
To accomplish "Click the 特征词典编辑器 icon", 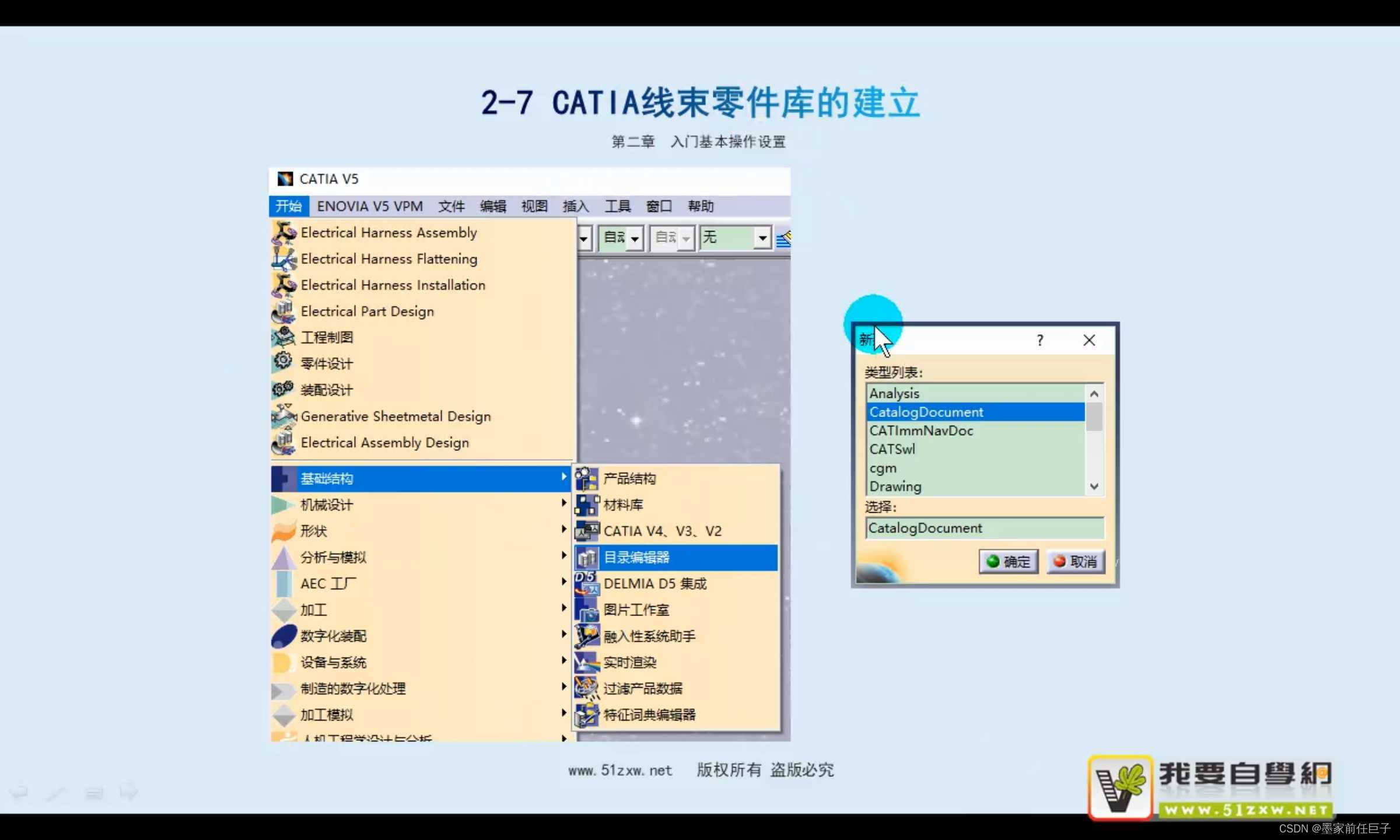I will click(587, 715).
